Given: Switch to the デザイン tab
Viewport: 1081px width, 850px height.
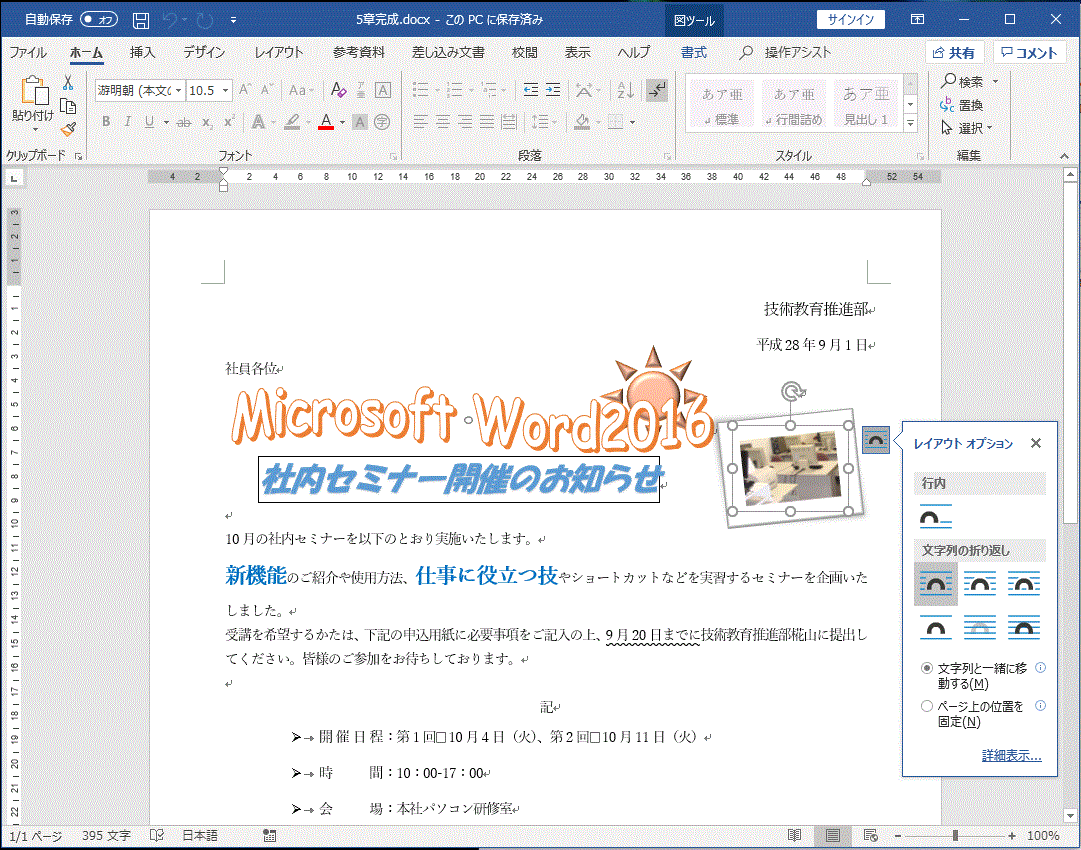Looking at the screenshot, I should [204, 52].
